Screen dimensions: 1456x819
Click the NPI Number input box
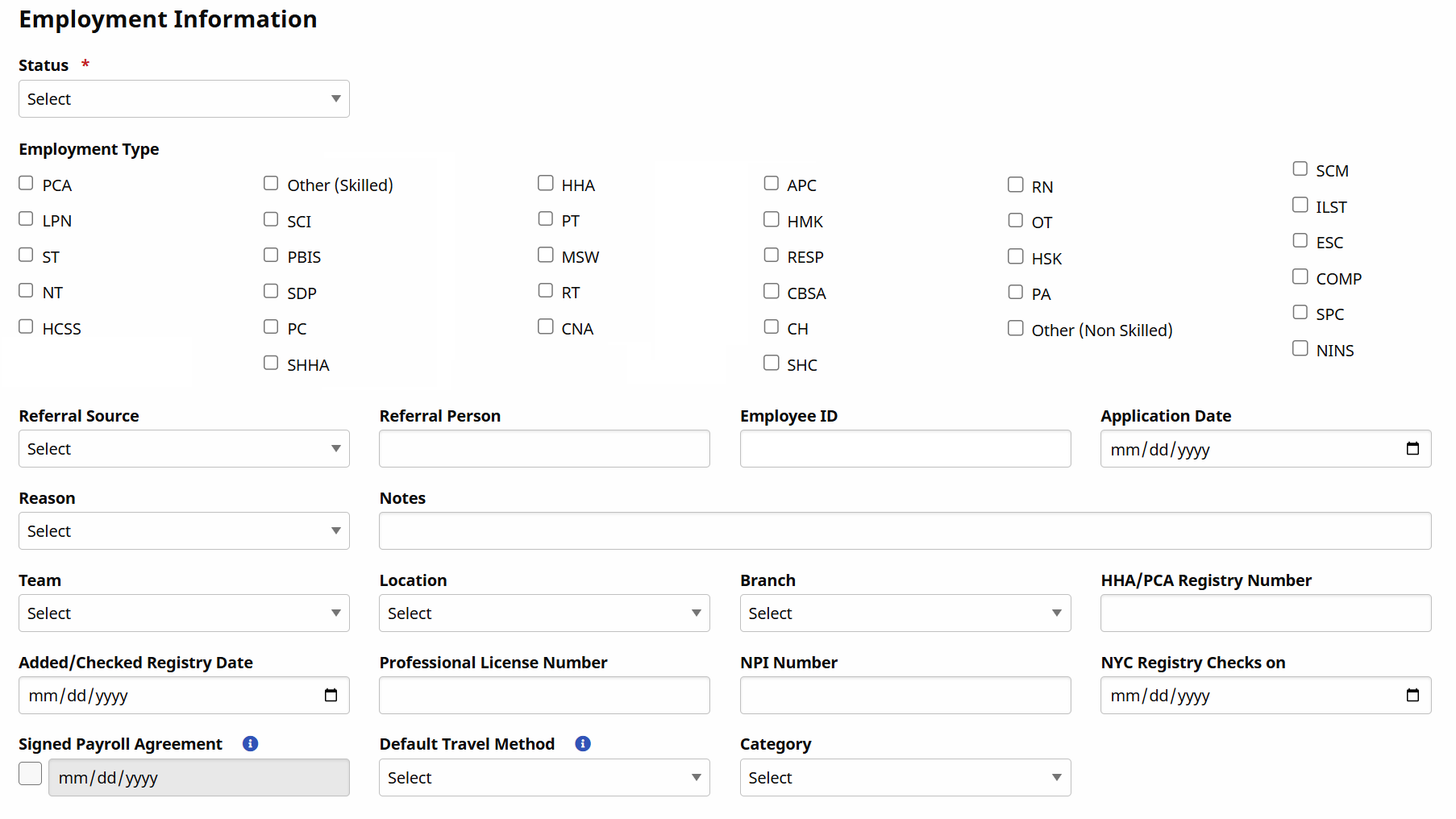905,696
